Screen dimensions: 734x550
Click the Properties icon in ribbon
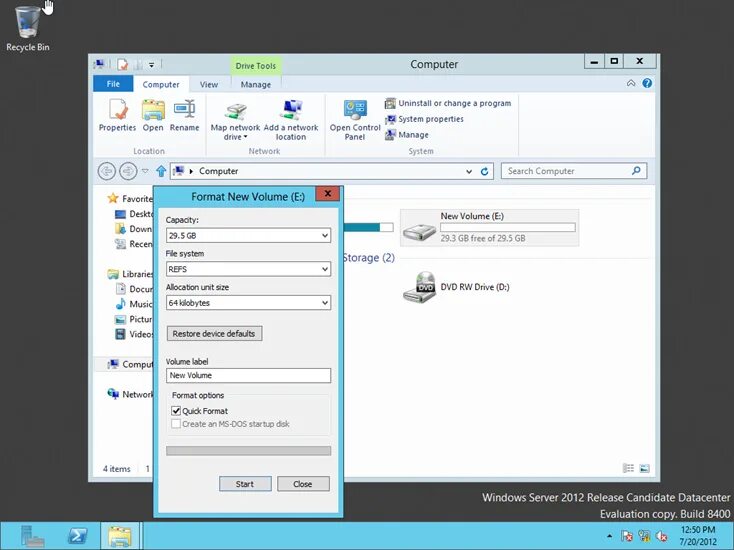click(x=117, y=115)
